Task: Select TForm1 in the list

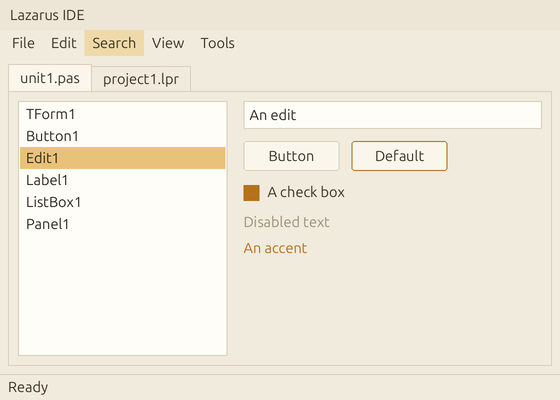Action: click(x=122, y=114)
